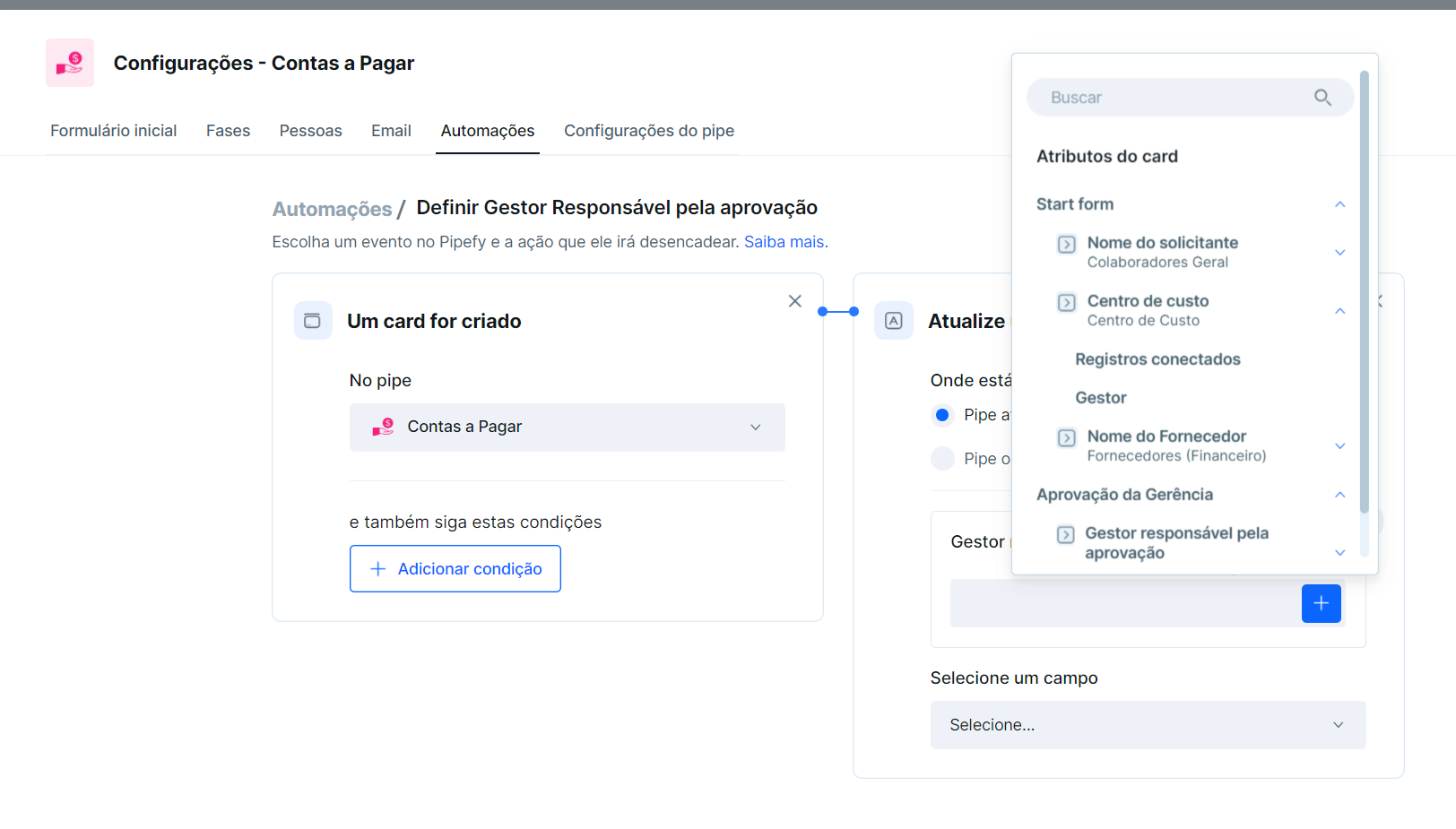This screenshot has height=829, width=1456.
Task: Choose the Gestor attribute option
Action: click(1101, 398)
